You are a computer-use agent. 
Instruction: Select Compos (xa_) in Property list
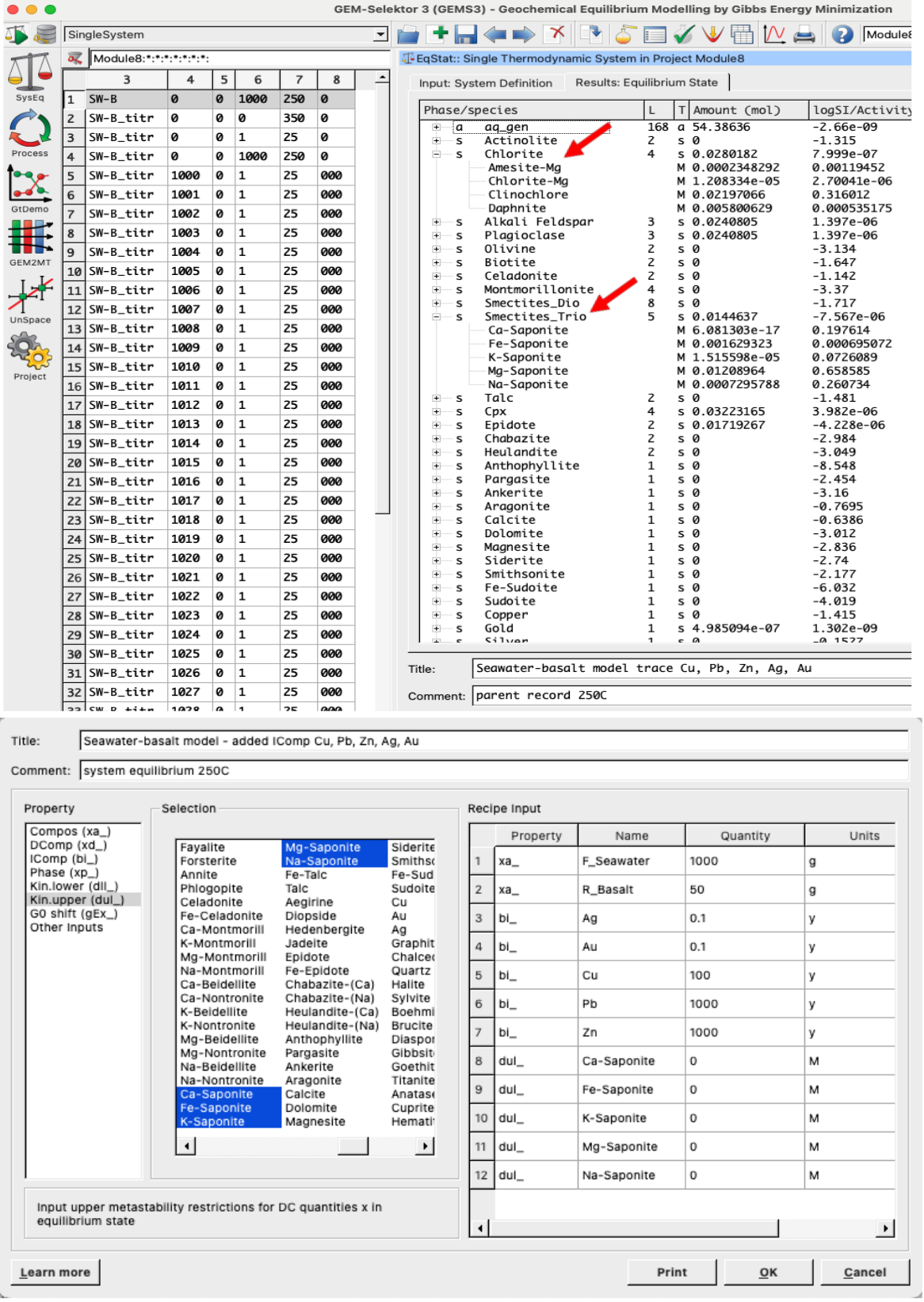(70, 831)
